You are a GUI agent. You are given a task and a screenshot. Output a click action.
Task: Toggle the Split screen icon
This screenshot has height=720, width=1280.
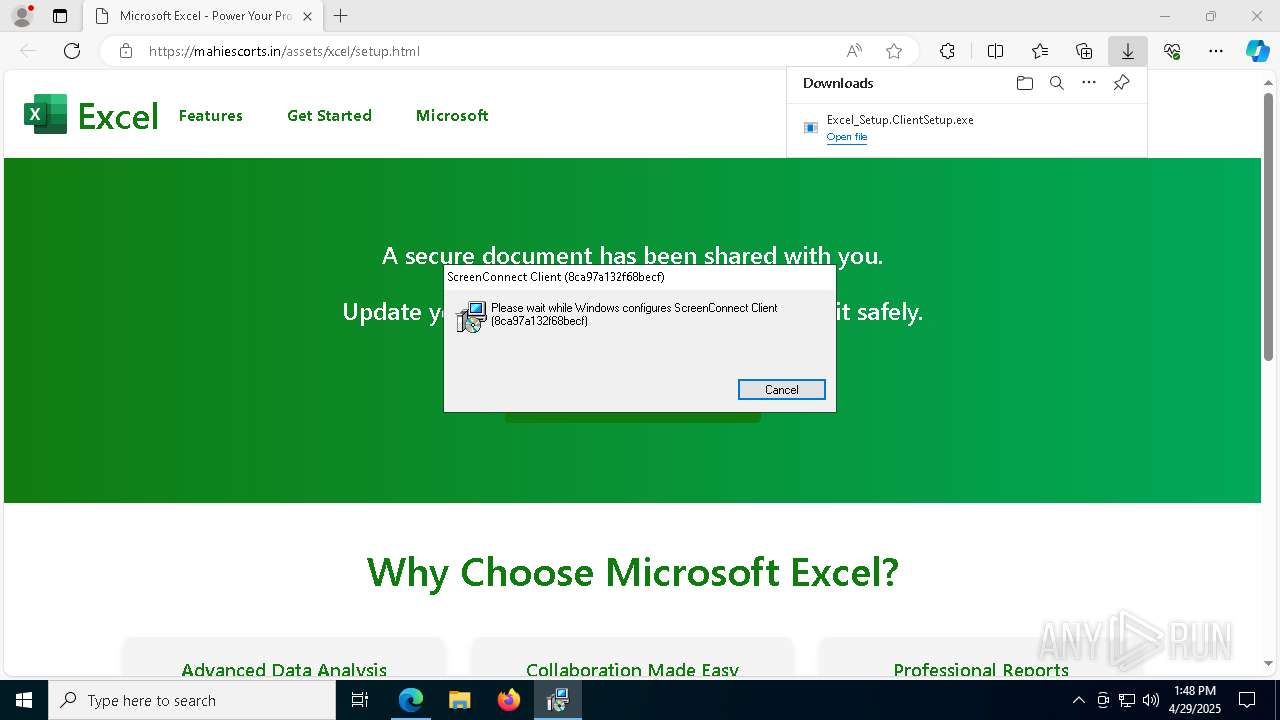pos(995,51)
